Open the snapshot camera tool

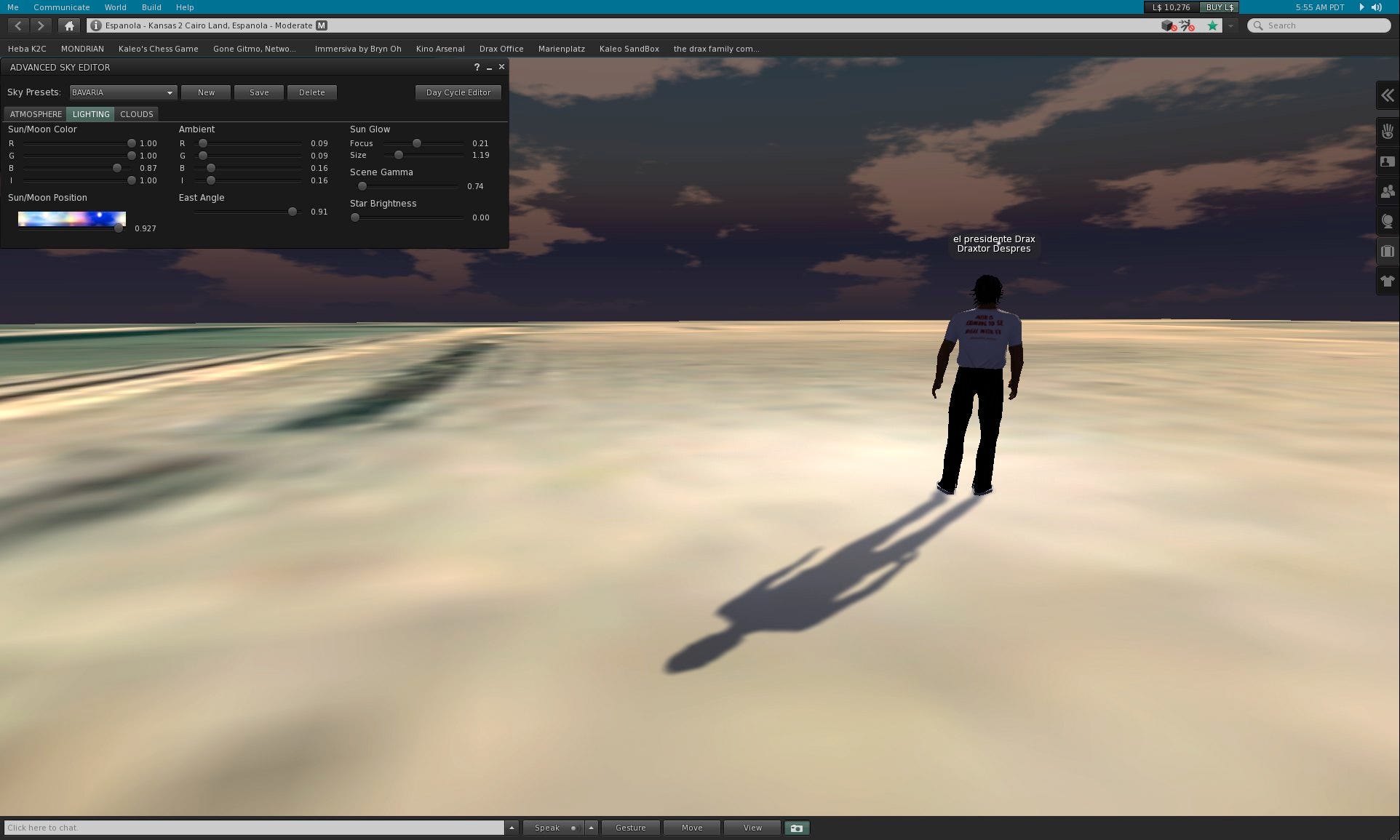tap(796, 828)
